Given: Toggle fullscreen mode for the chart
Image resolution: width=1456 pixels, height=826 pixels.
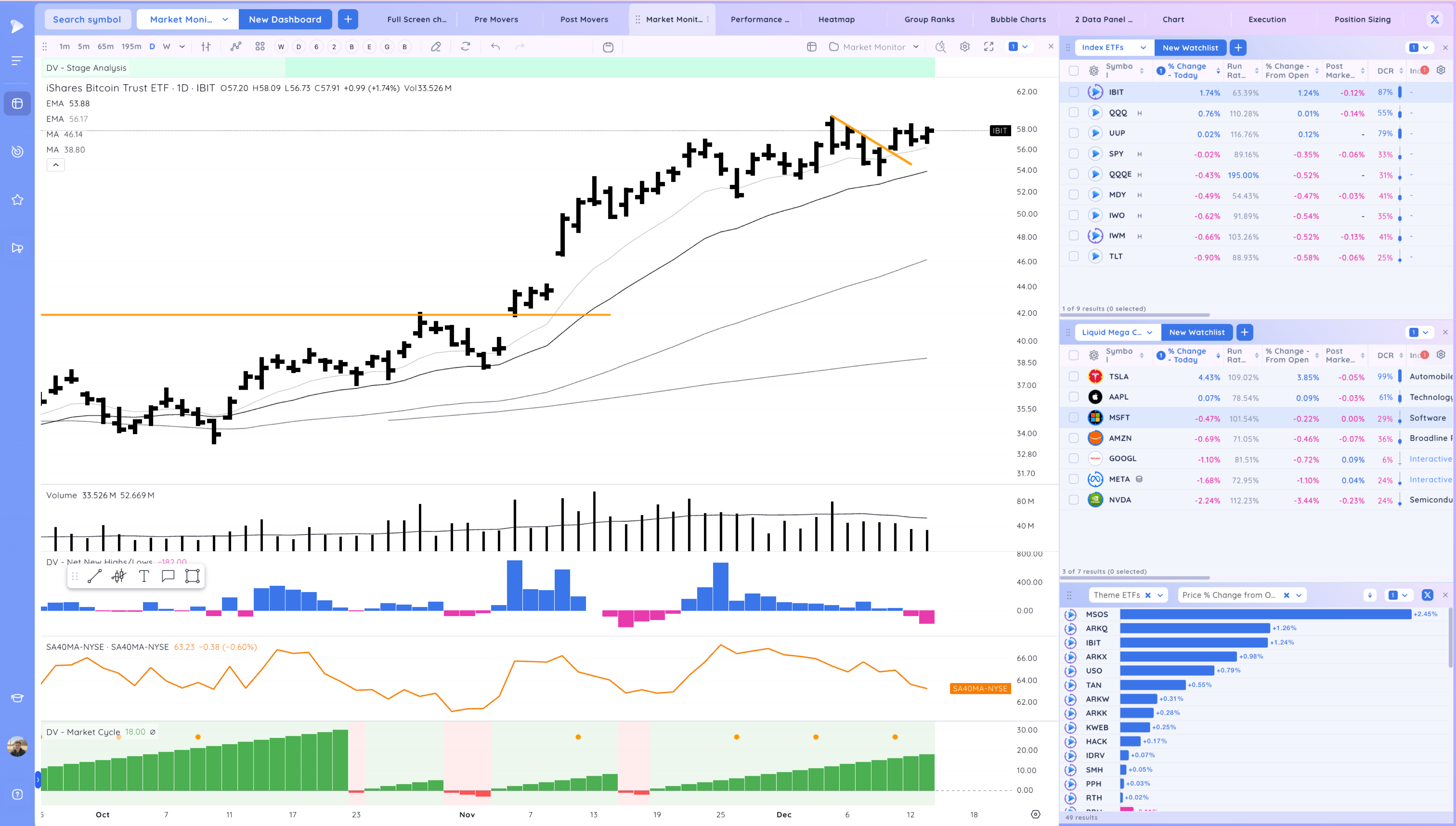Looking at the screenshot, I should (x=989, y=47).
